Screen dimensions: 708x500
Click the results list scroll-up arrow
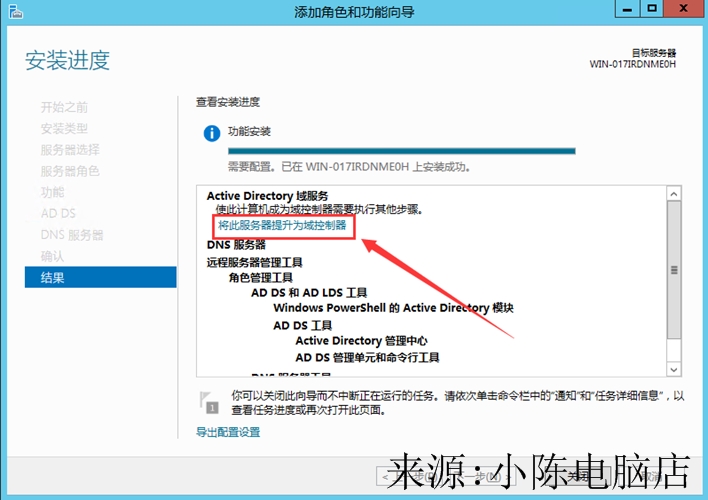point(674,194)
